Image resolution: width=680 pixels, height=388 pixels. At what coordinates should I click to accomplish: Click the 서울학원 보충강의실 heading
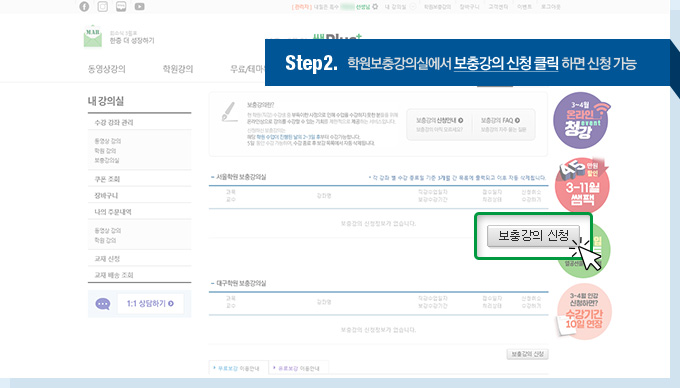pyautogui.click(x=241, y=177)
